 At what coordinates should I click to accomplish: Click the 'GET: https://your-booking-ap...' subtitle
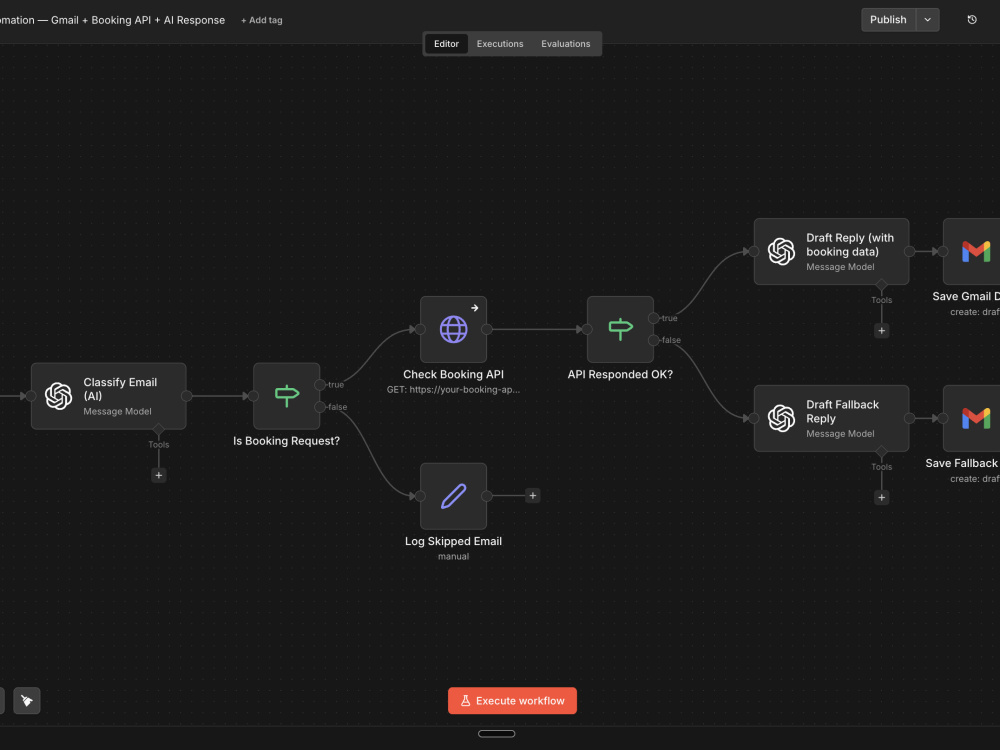coord(453,389)
